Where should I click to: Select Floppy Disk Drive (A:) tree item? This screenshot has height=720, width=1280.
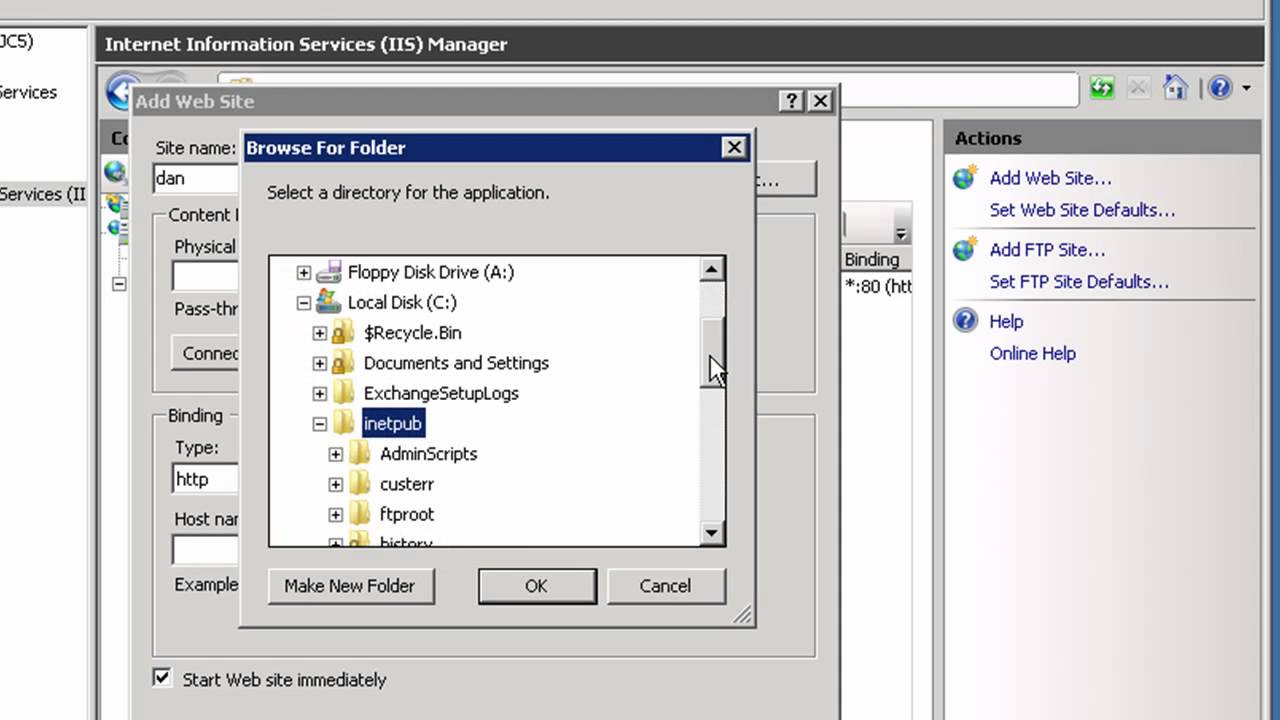click(431, 272)
